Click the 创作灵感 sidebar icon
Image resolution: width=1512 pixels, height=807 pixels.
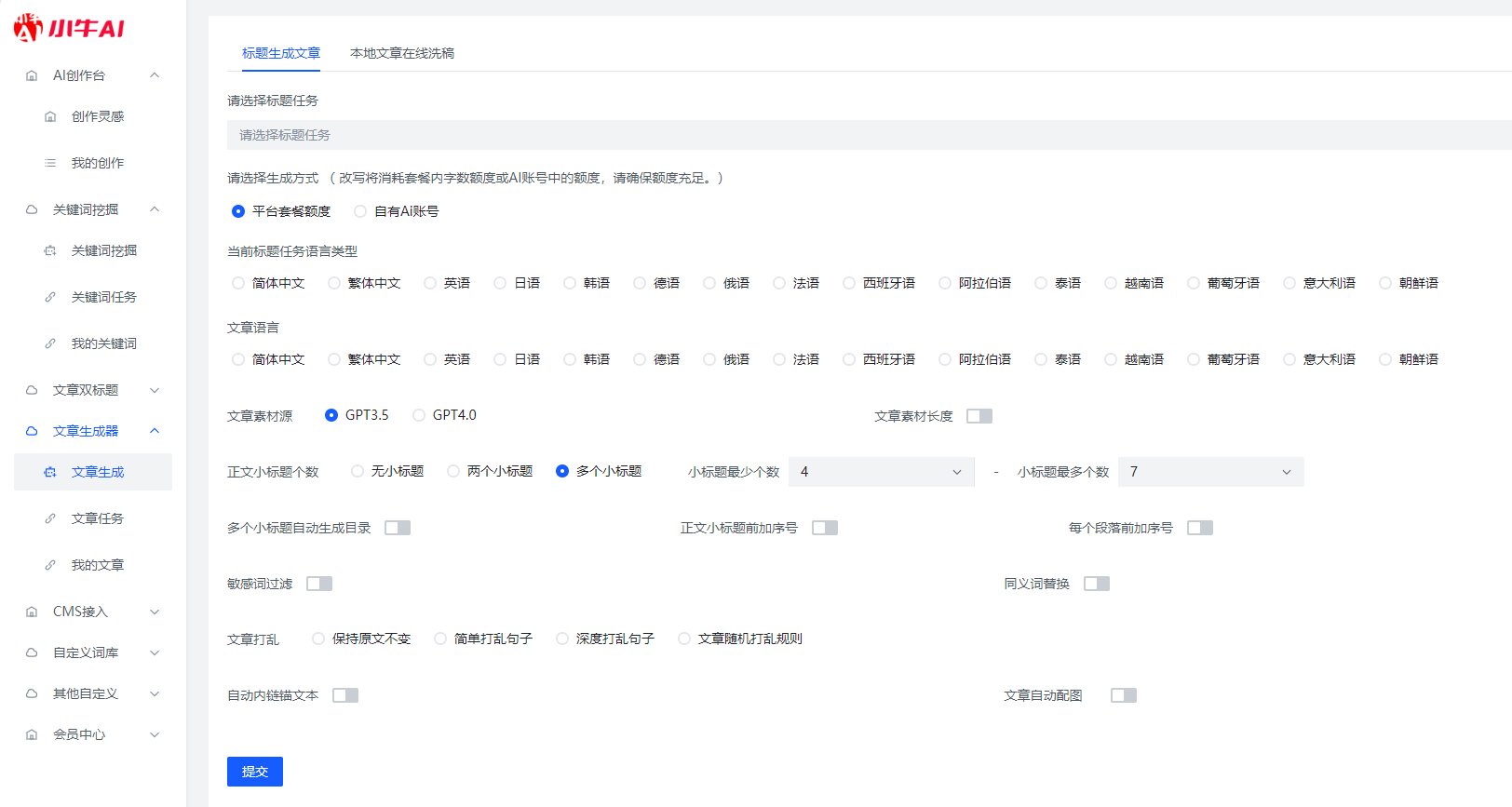point(50,116)
